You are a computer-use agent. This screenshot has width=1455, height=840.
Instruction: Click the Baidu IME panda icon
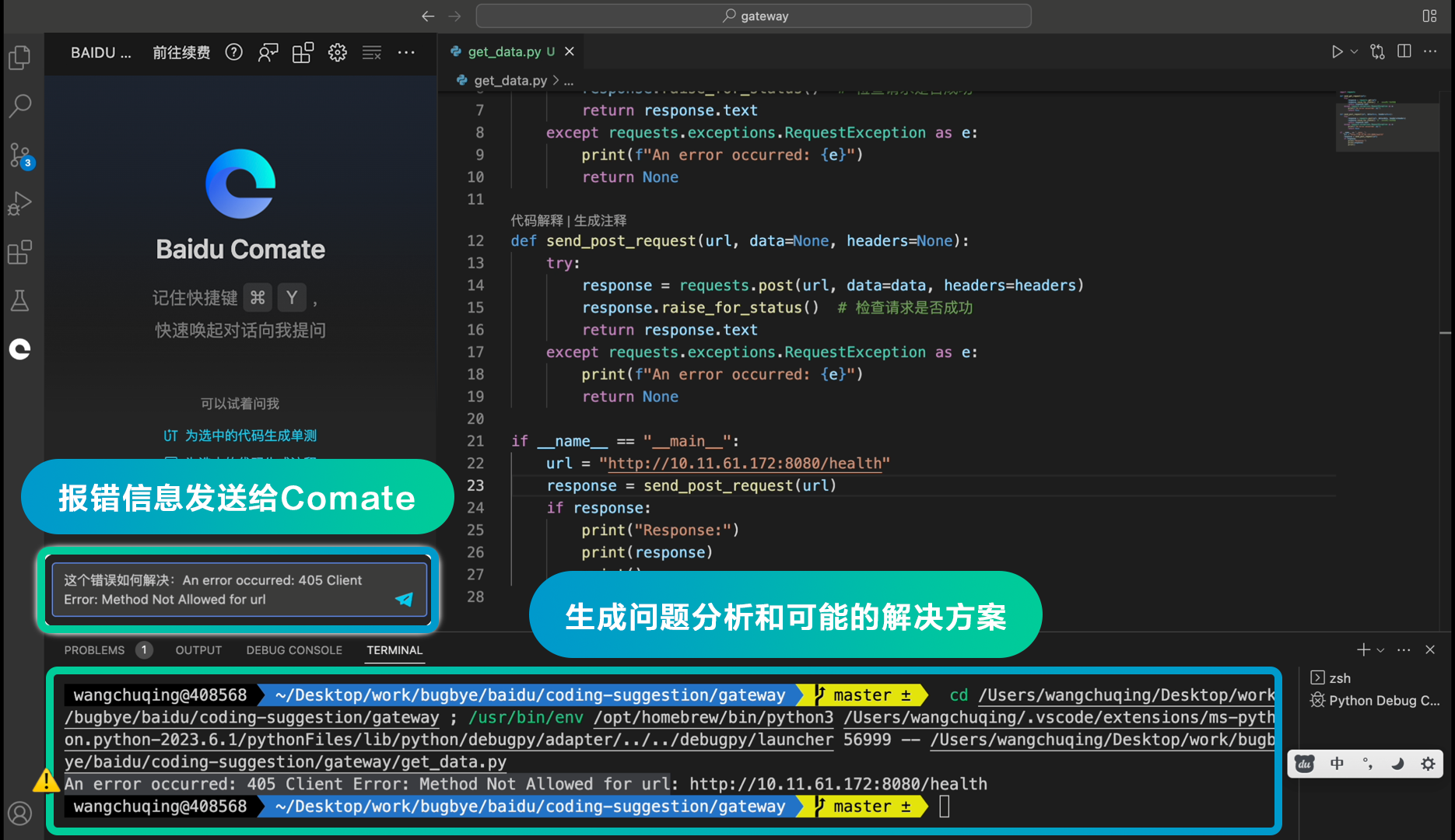(x=1303, y=764)
